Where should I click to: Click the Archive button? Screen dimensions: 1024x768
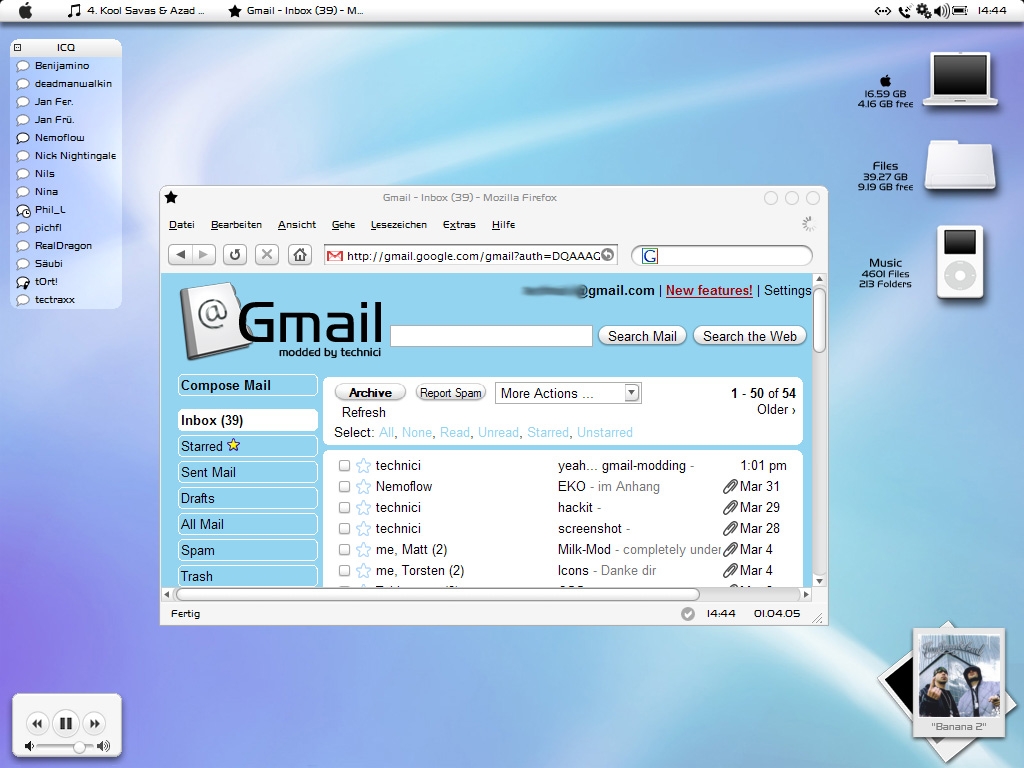tap(370, 392)
